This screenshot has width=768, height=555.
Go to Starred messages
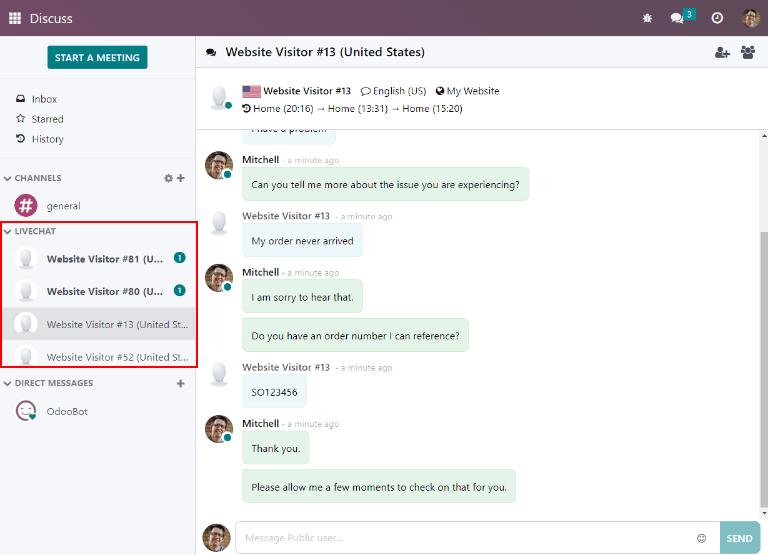pyautogui.click(x=47, y=119)
